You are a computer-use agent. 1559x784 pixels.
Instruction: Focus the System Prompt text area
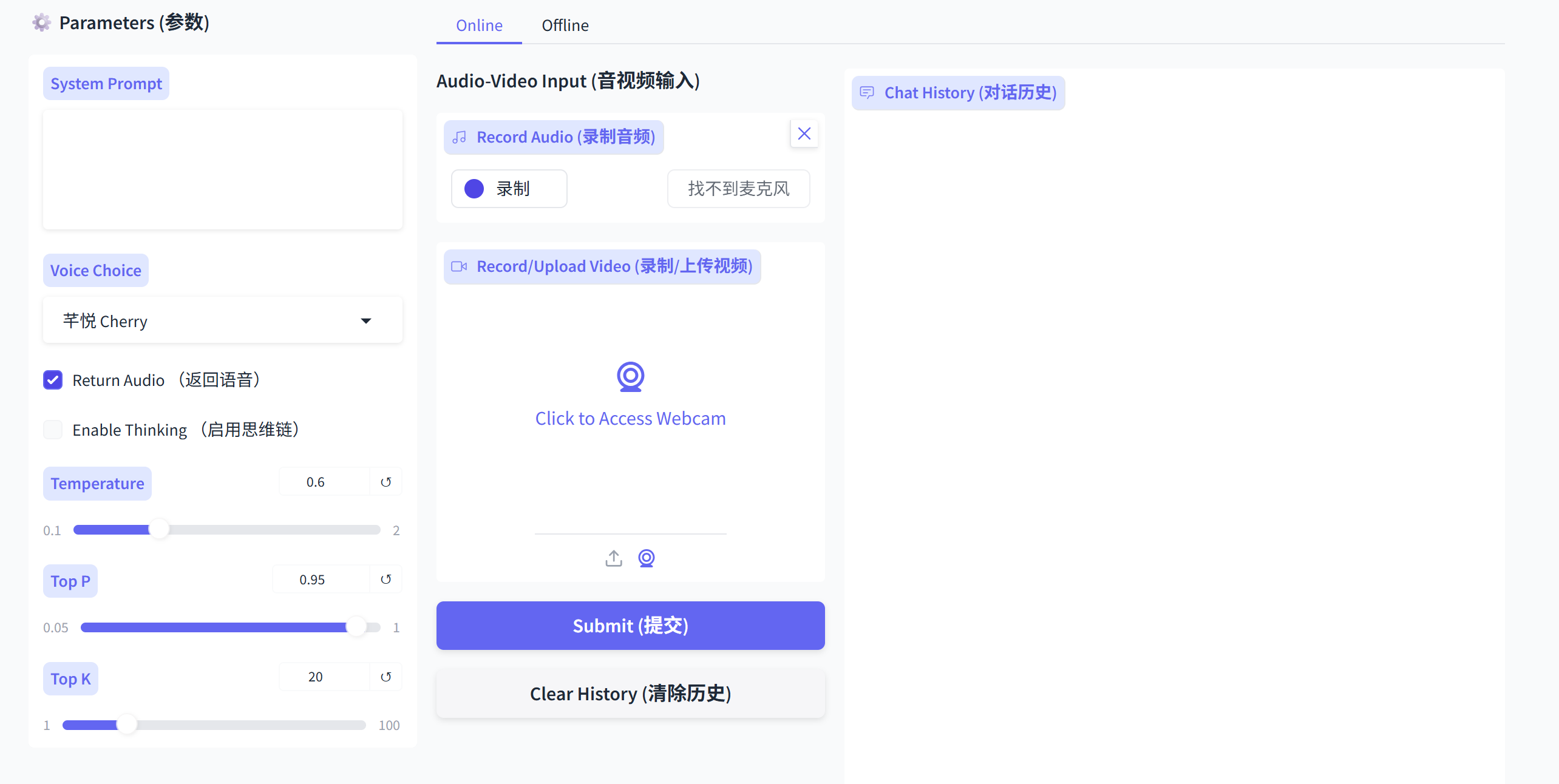tap(223, 169)
